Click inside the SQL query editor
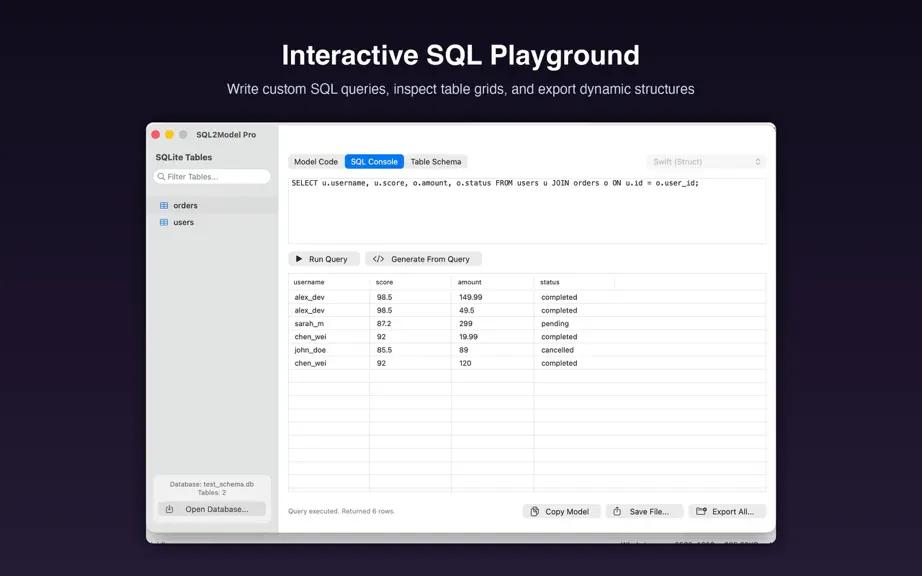The width and height of the screenshot is (922, 576). point(527,211)
